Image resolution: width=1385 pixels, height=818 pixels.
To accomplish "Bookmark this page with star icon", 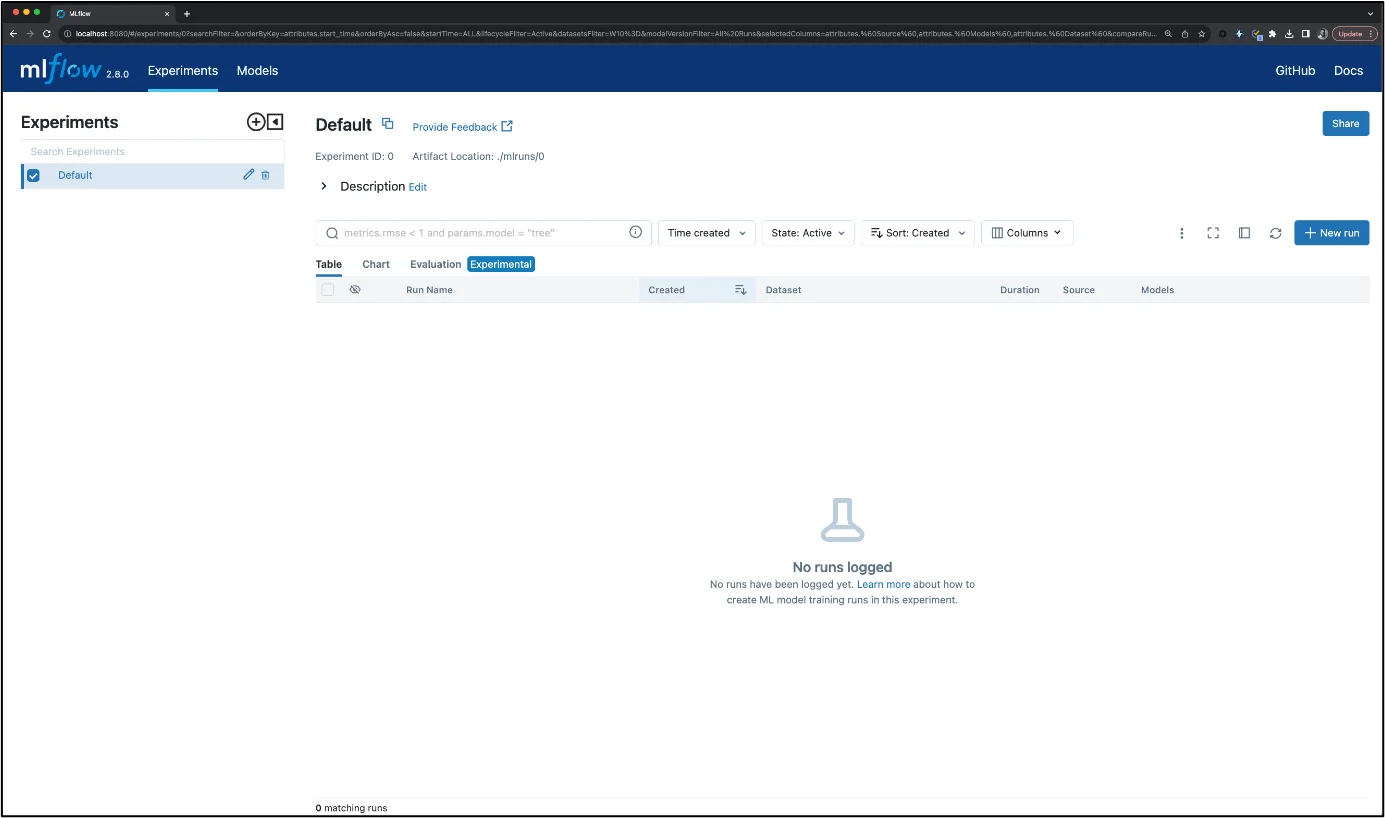I will (x=1202, y=34).
